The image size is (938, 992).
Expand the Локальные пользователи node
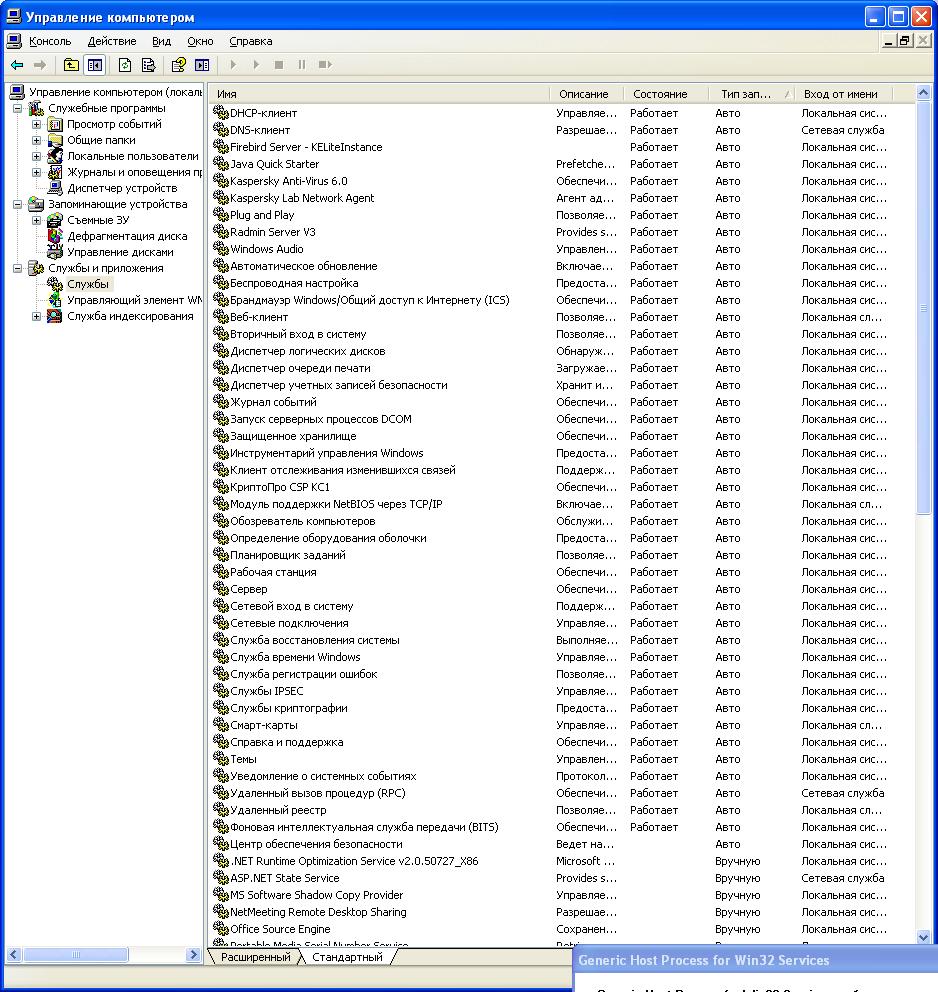[x=37, y=156]
